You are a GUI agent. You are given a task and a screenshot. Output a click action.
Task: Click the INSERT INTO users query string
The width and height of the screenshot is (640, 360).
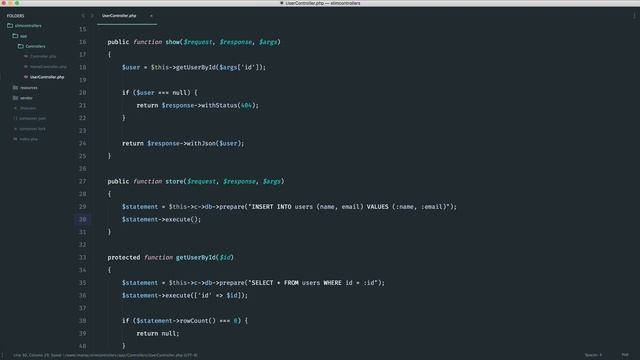pyautogui.click(x=349, y=207)
